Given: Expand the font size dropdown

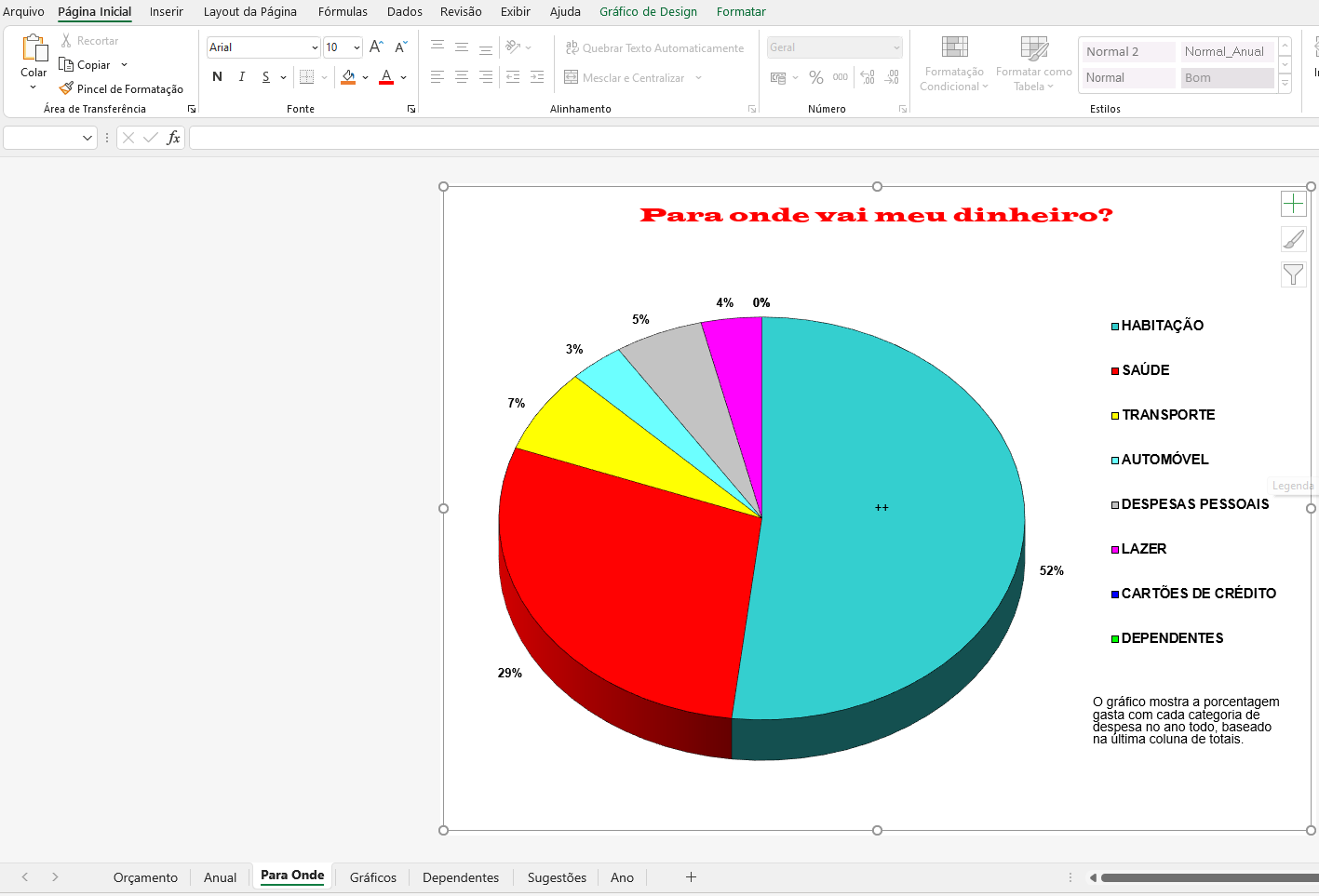Looking at the screenshot, I should click(357, 47).
